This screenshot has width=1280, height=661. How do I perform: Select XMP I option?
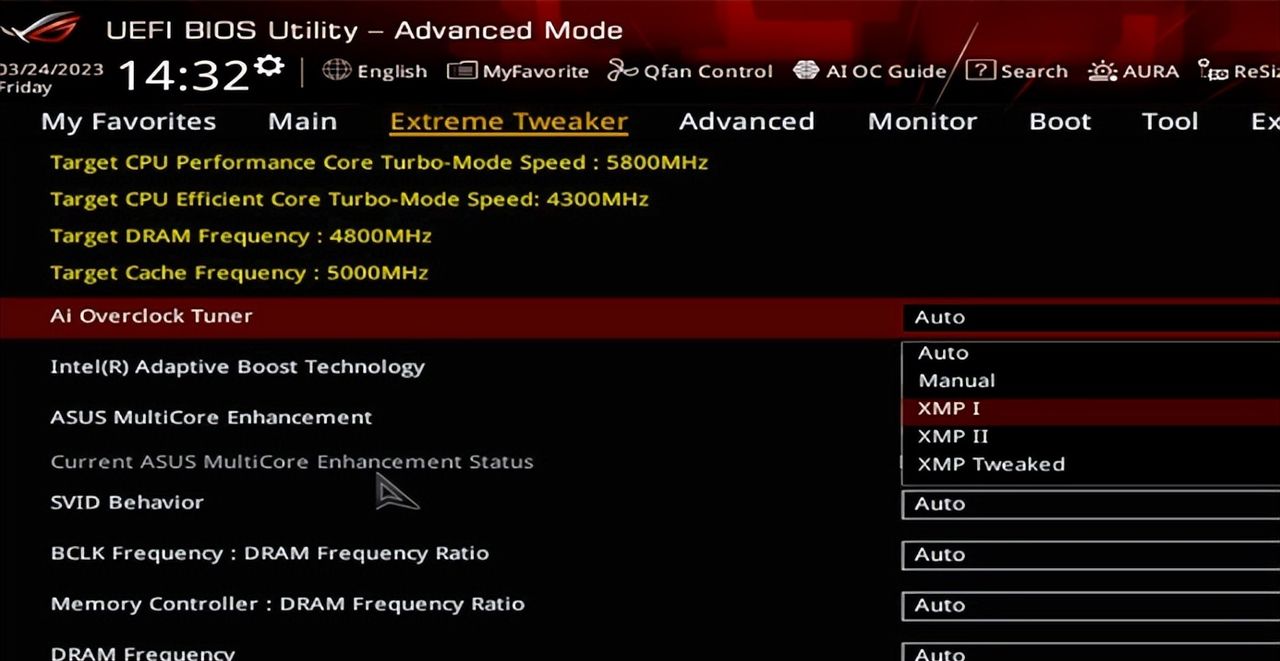pyautogui.click(x=1090, y=408)
